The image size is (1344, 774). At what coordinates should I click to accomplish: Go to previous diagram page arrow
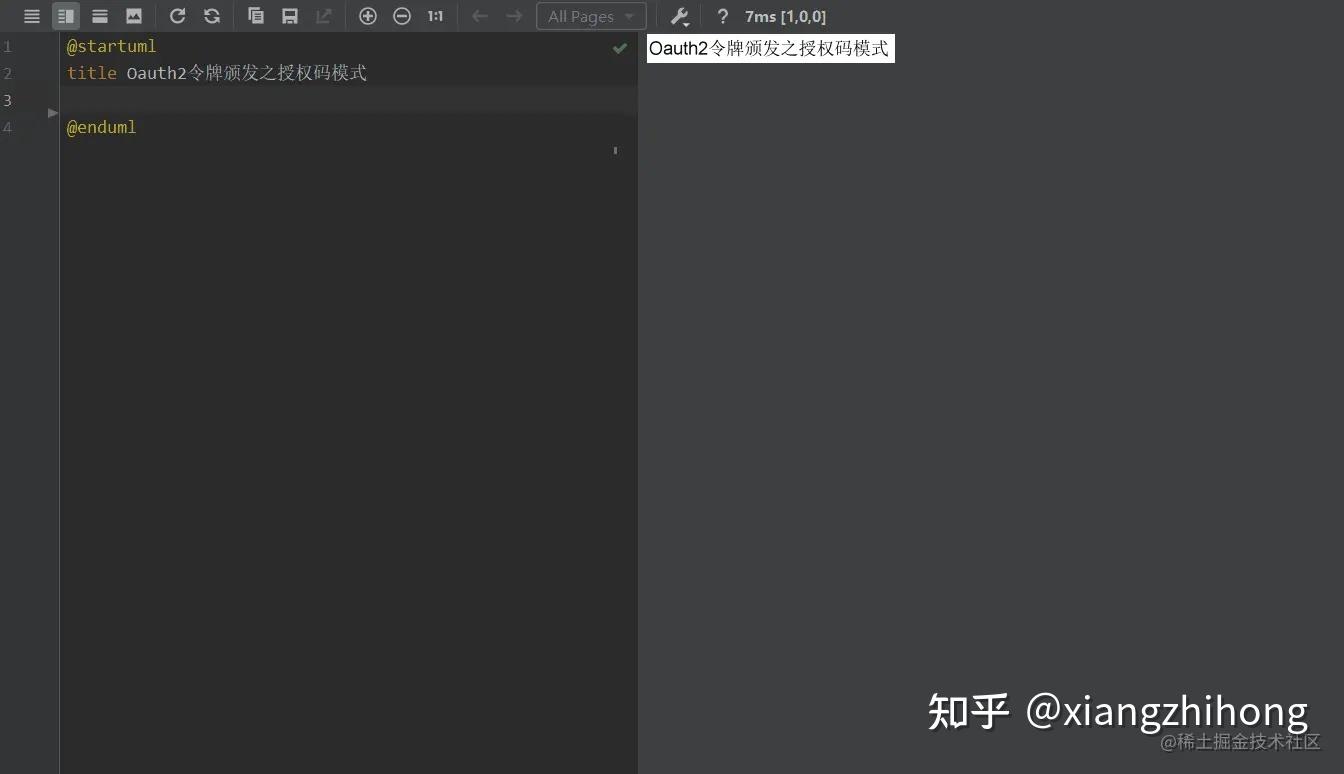(480, 16)
